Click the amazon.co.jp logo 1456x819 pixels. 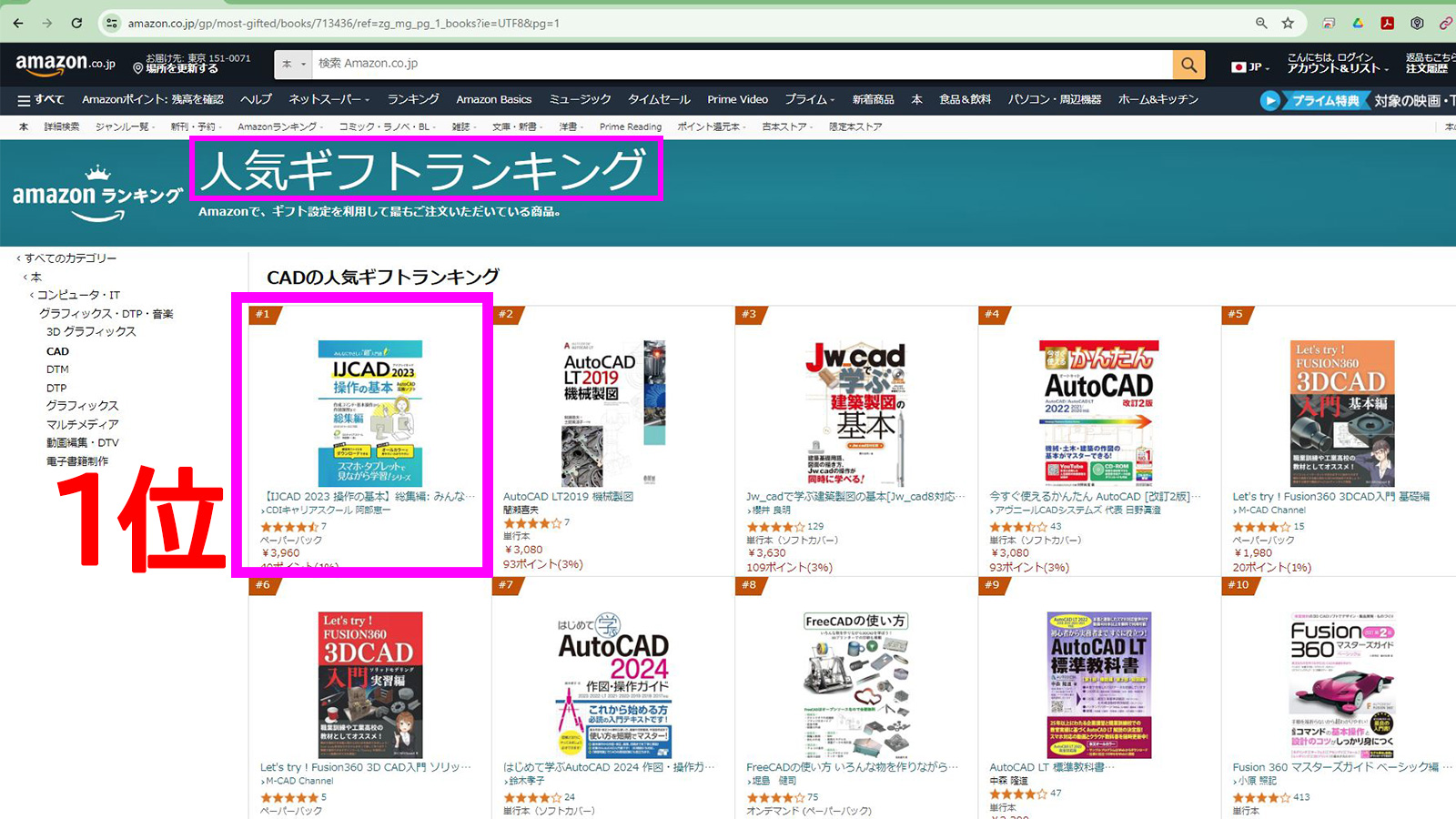[66, 64]
